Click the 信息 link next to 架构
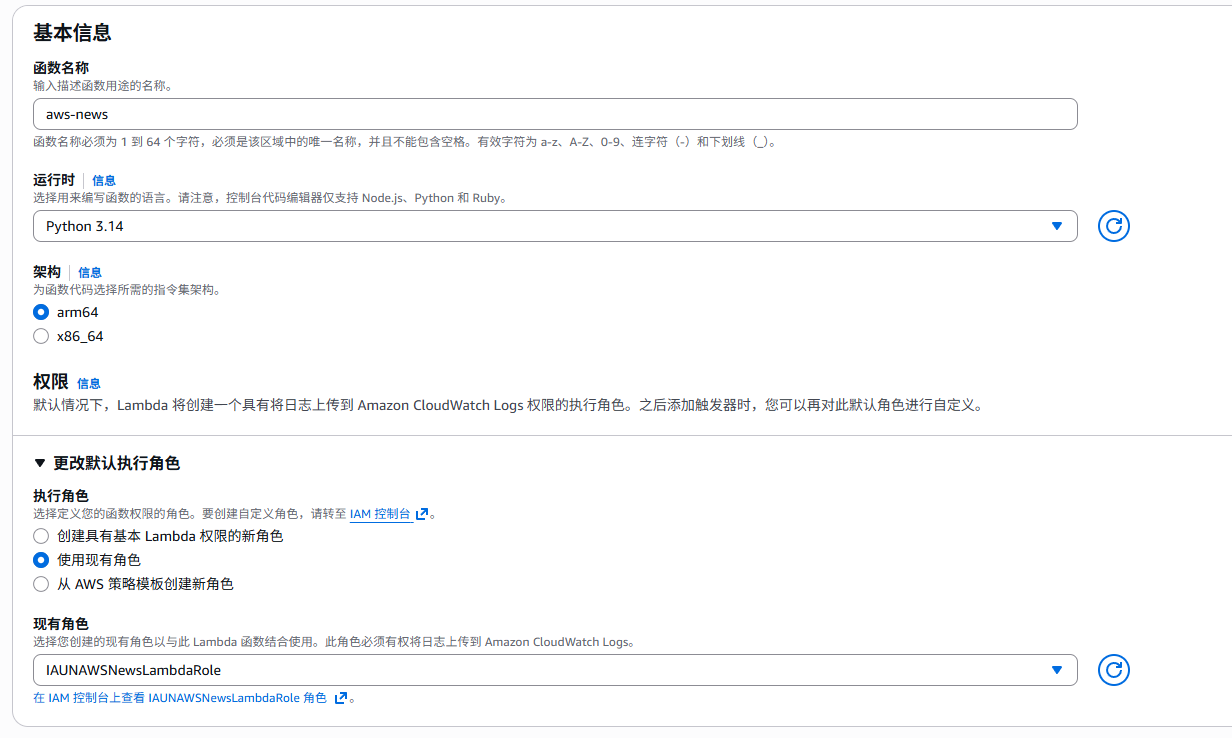The width and height of the screenshot is (1232, 738). pos(90,272)
